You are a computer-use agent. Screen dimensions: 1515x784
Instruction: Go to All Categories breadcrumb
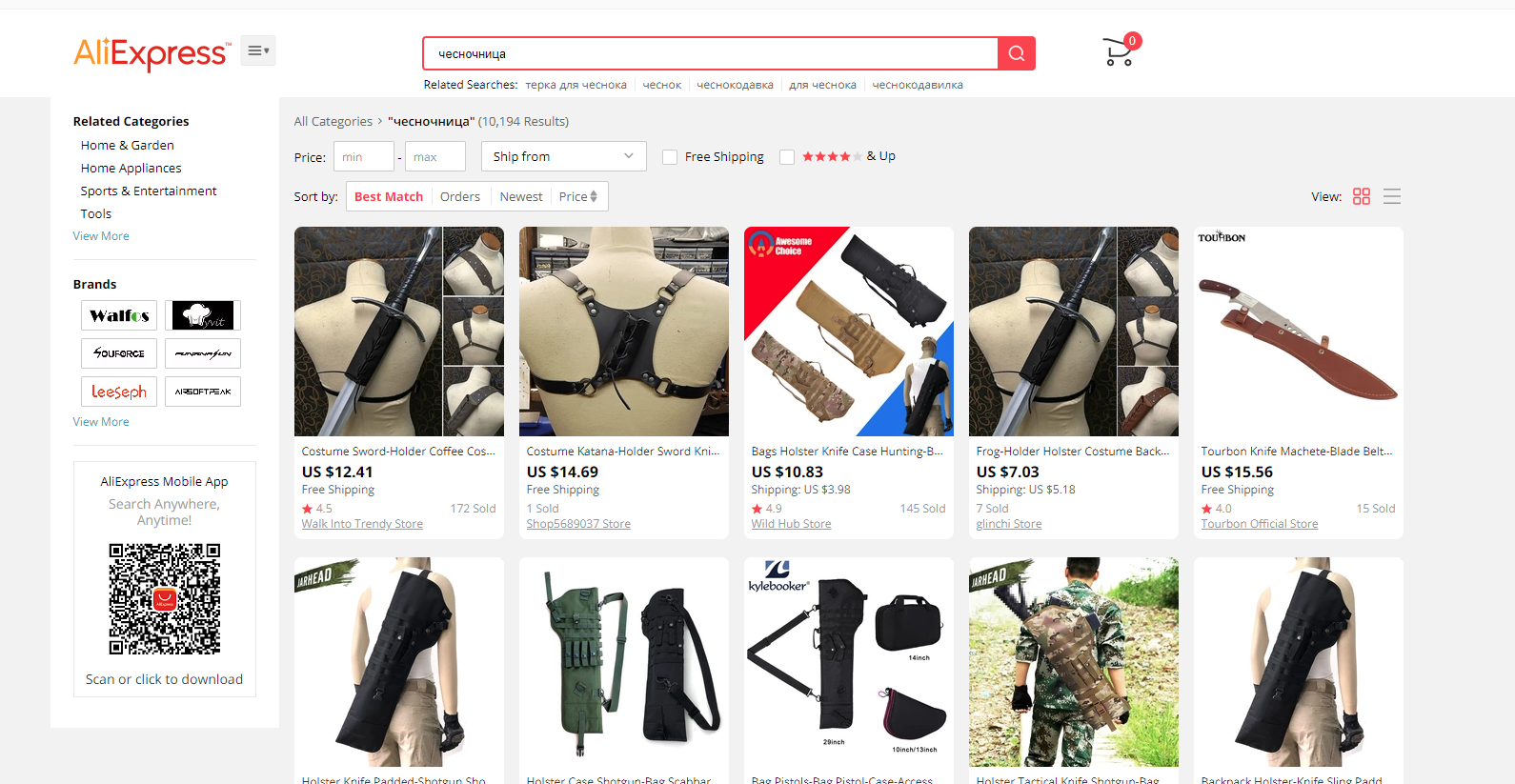(x=333, y=121)
